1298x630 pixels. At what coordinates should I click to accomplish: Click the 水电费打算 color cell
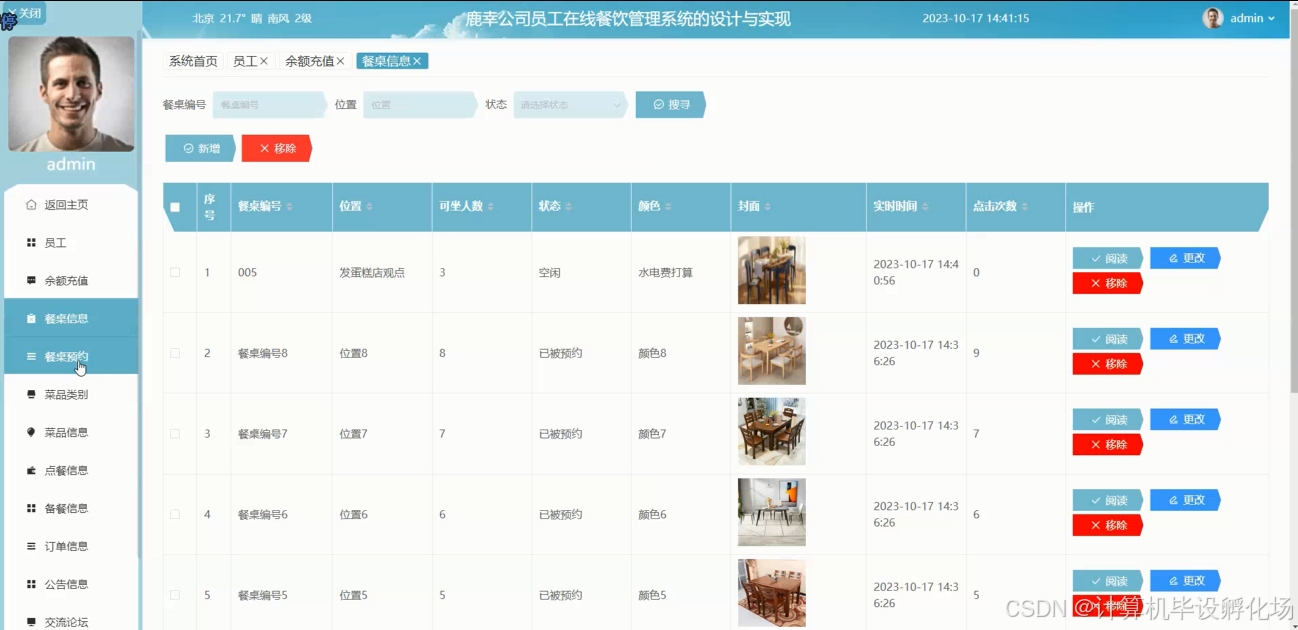click(666, 272)
